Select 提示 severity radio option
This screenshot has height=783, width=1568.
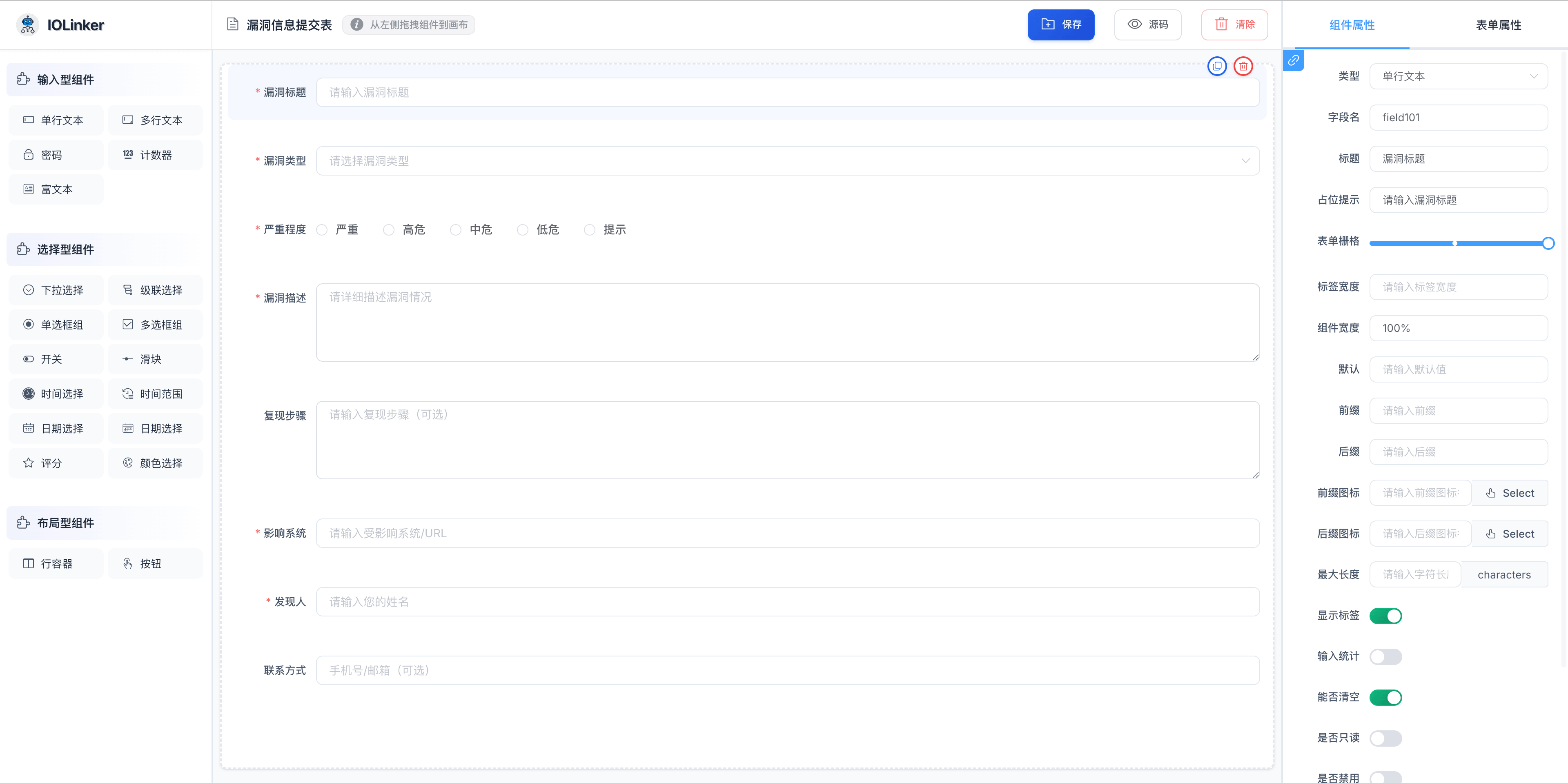[x=606, y=229]
